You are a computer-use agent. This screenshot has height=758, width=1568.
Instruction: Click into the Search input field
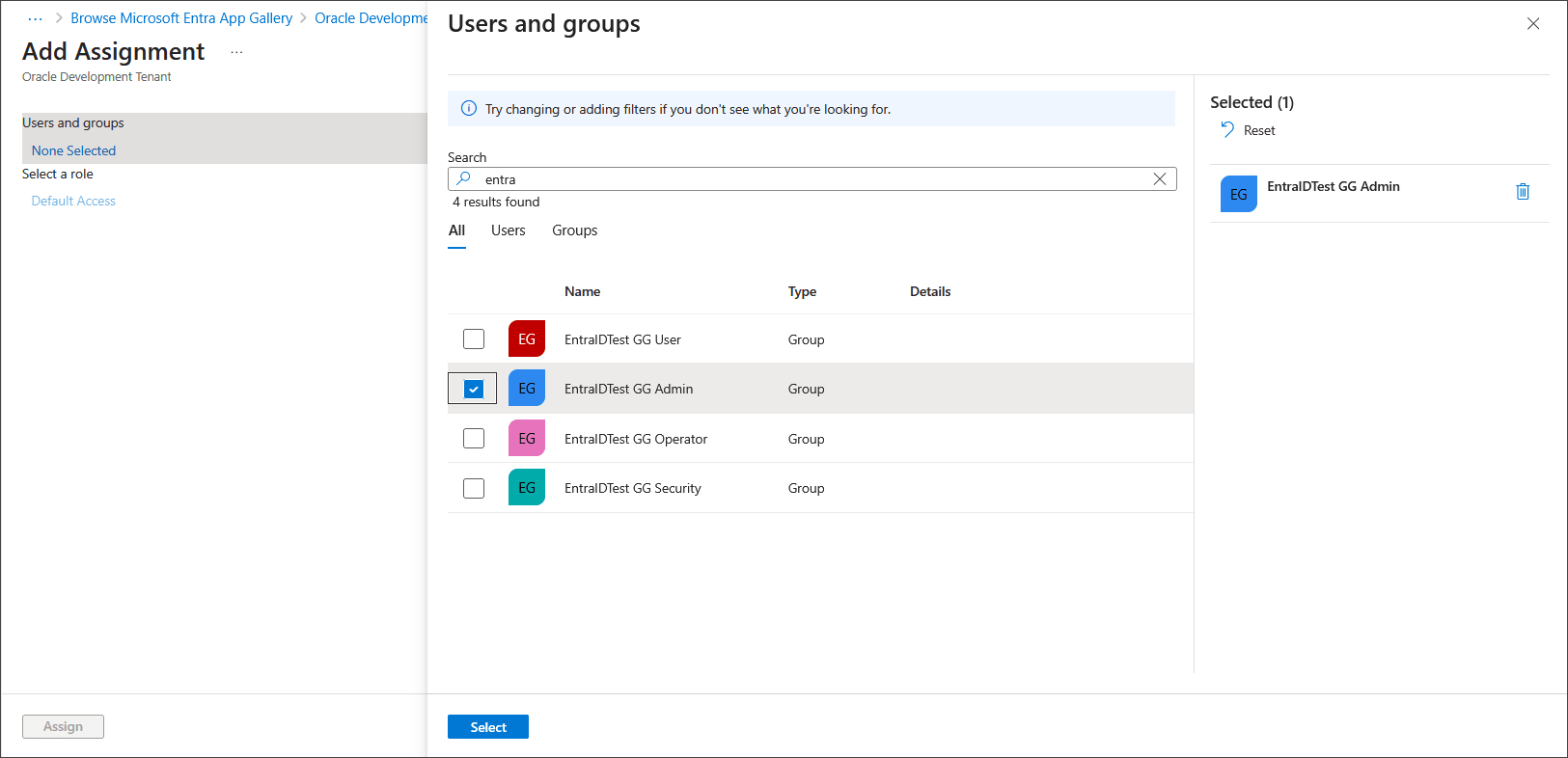coord(811,179)
